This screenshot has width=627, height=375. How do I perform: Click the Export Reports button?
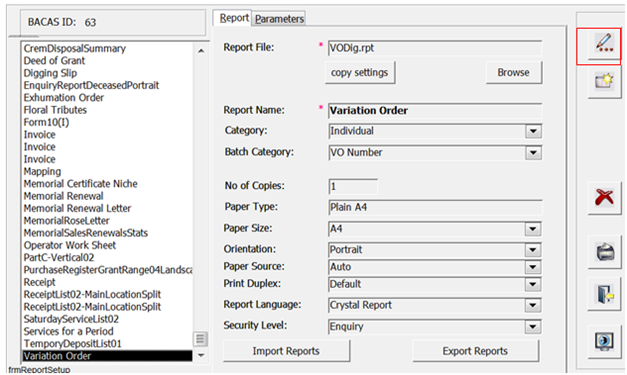[475, 351]
